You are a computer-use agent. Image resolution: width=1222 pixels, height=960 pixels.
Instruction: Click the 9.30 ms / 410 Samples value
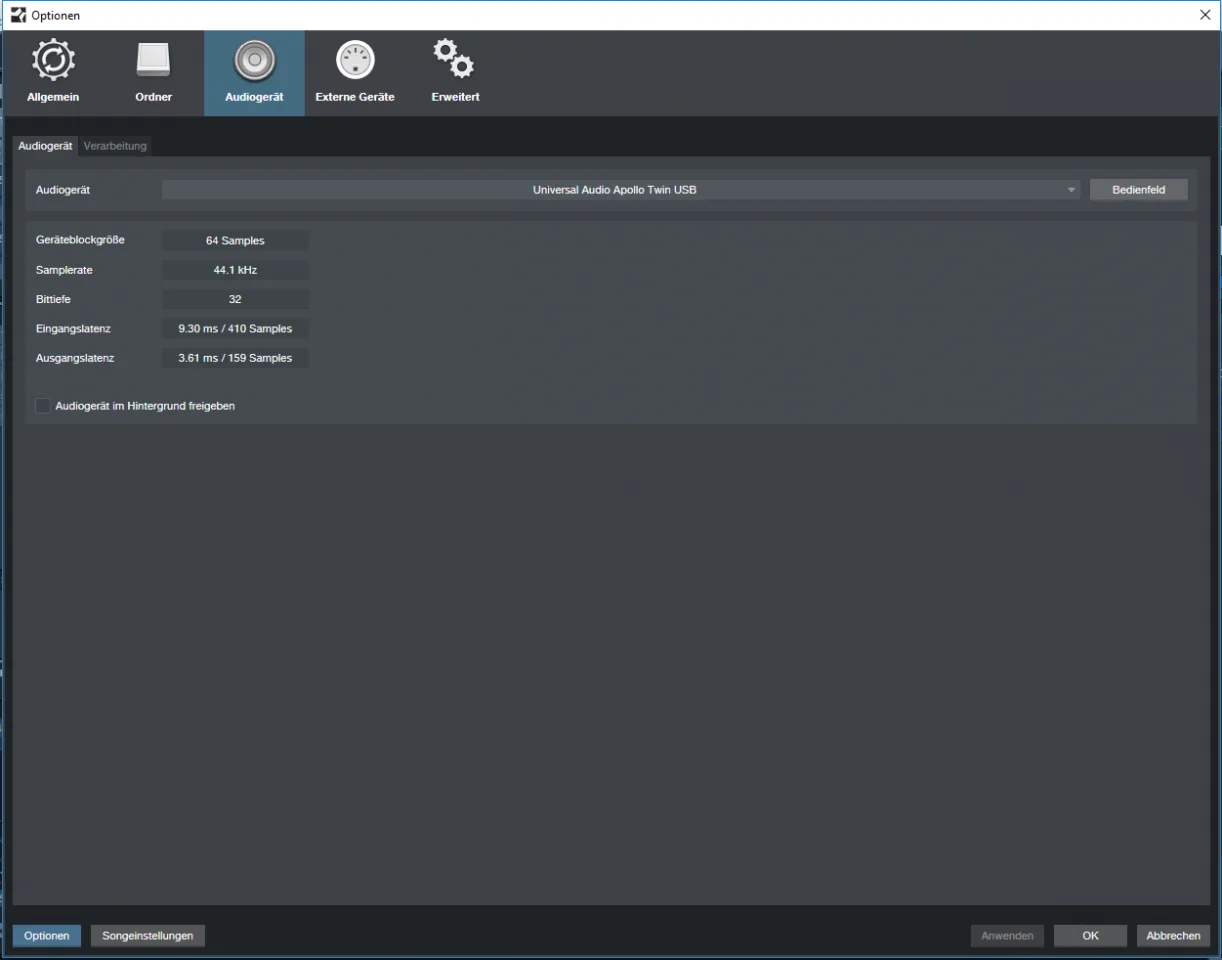(235, 329)
